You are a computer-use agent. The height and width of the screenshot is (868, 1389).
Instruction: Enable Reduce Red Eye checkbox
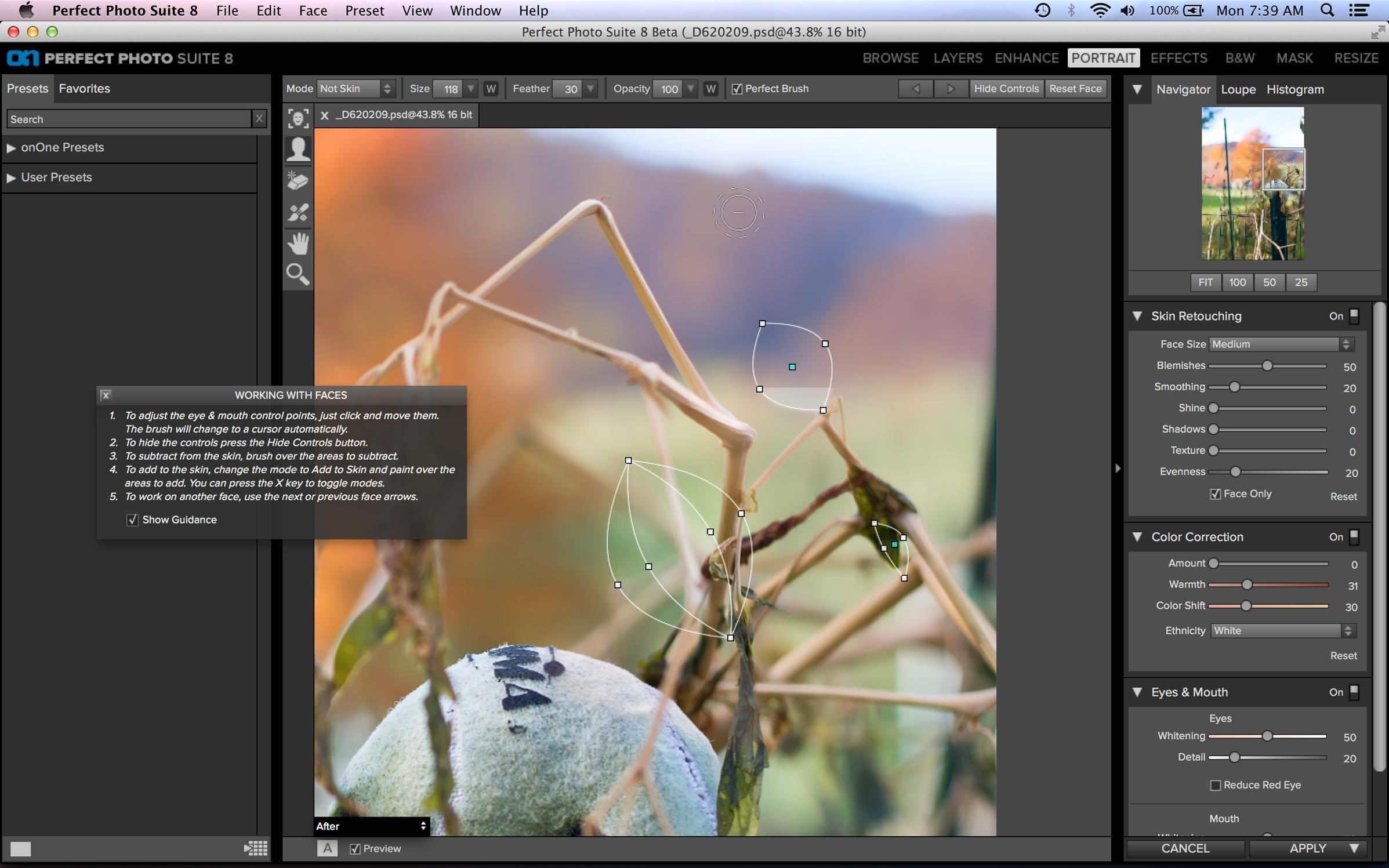point(1216,785)
